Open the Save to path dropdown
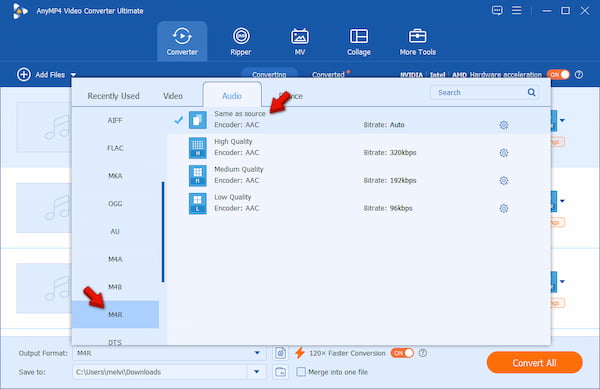Viewport: 600px width, 389px height. (x=257, y=372)
